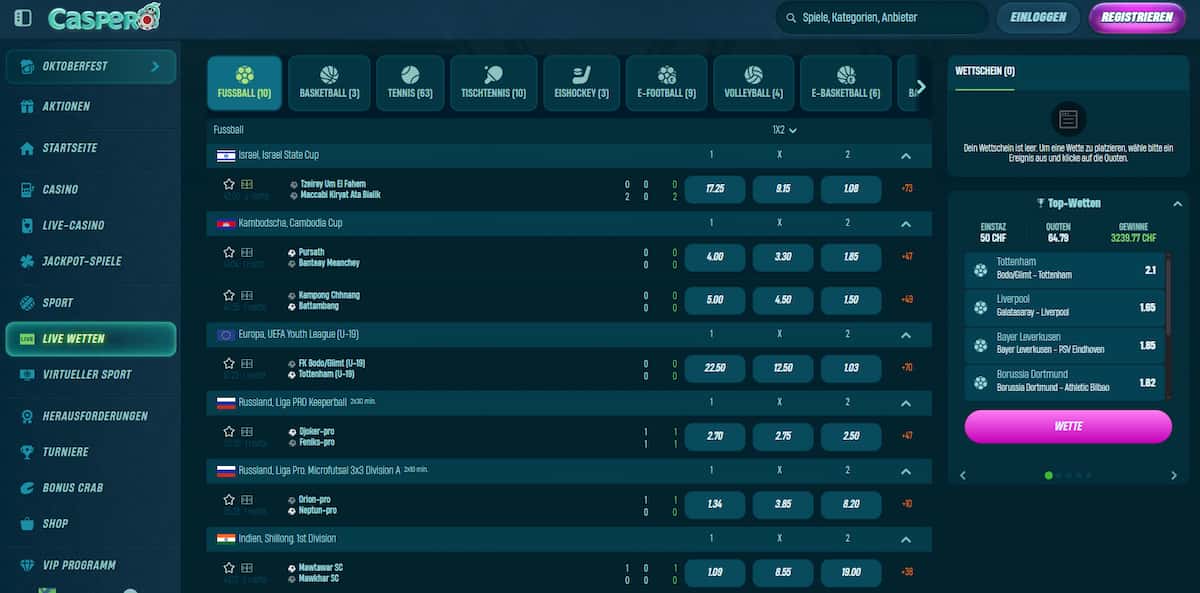Collapse the UEFA Youth League section

905,335
